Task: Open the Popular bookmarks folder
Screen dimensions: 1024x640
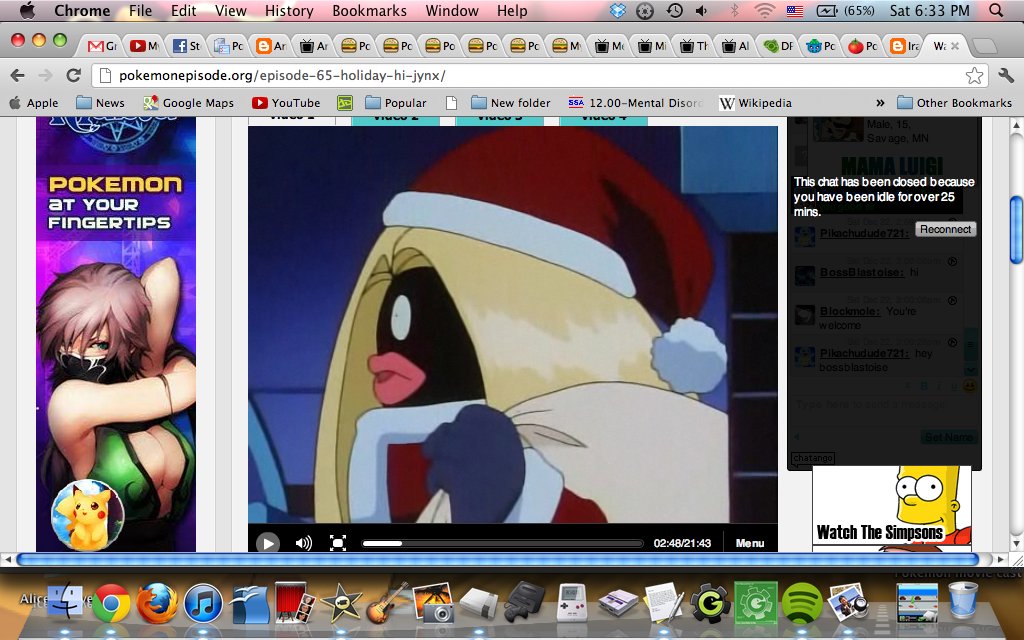Action: tap(396, 103)
